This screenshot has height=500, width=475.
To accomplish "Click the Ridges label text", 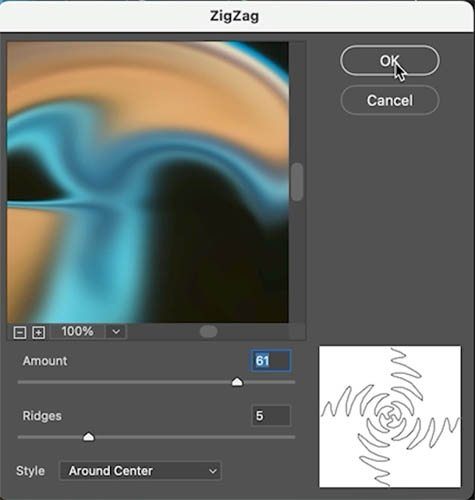I will [42, 416].
